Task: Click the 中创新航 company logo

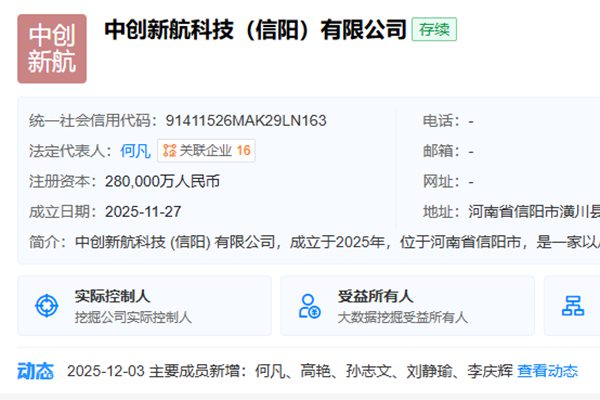Action: 52,48
